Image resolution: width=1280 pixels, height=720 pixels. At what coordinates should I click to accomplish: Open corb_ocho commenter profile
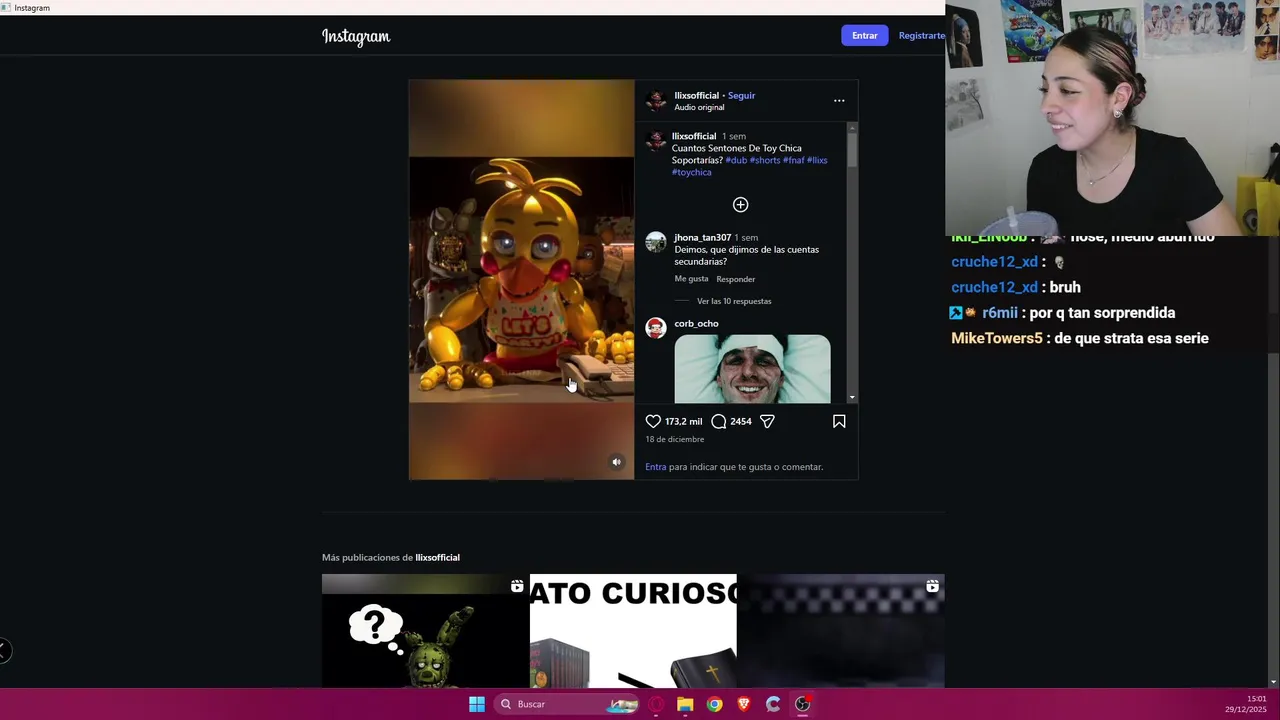pyautogui.click(x=696, y=323)
